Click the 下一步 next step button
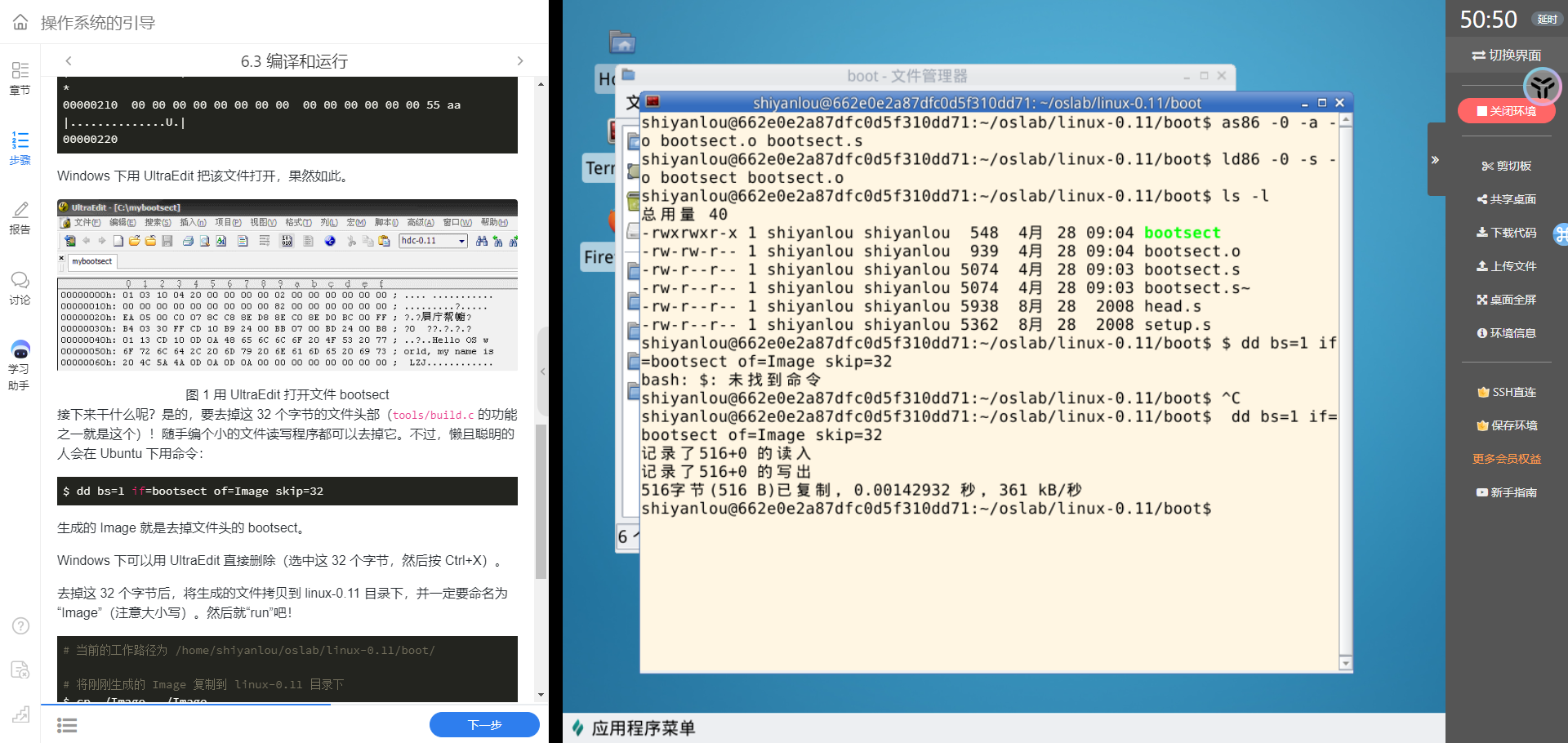Viewport: 1568px width, 743px height. 484,724
